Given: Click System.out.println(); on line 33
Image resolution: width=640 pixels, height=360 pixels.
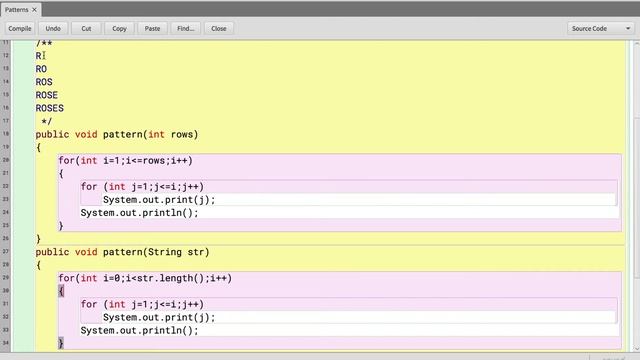Looking at the screenshot, I should click(139, 330).
